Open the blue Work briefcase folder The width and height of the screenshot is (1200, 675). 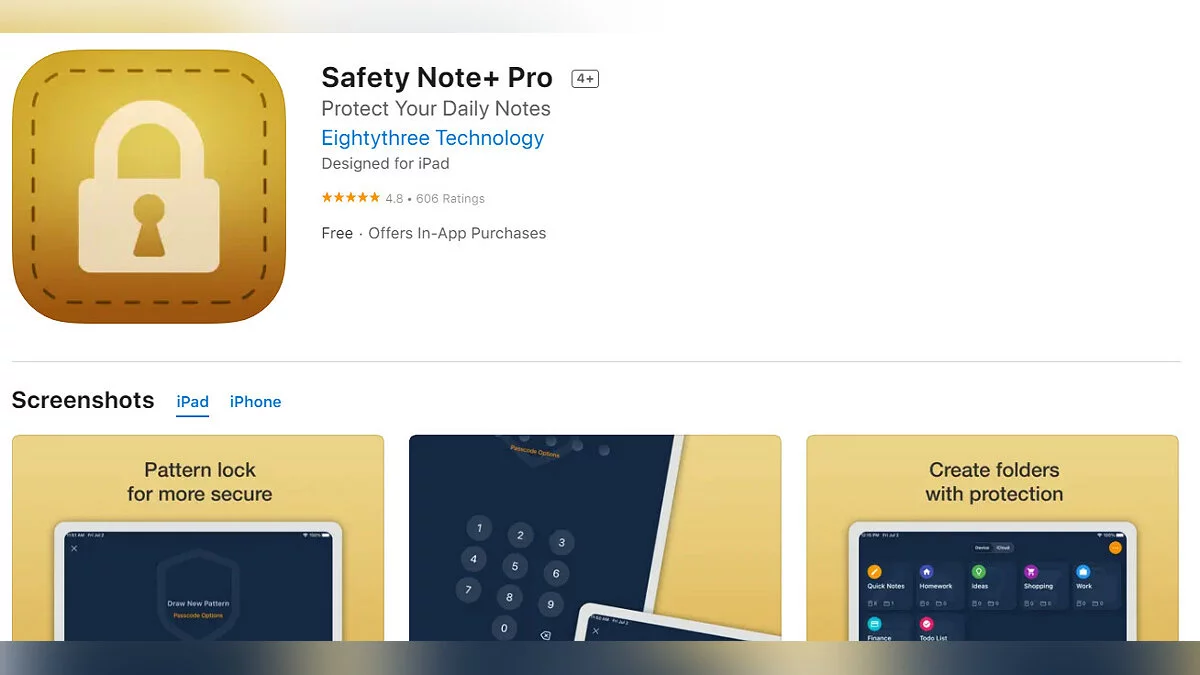1083,572
